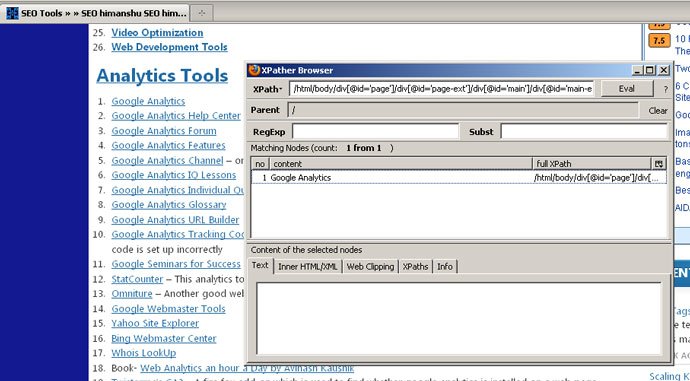Open the Google Analytics Glossary link
690x381 pixels.
[169, 205]
